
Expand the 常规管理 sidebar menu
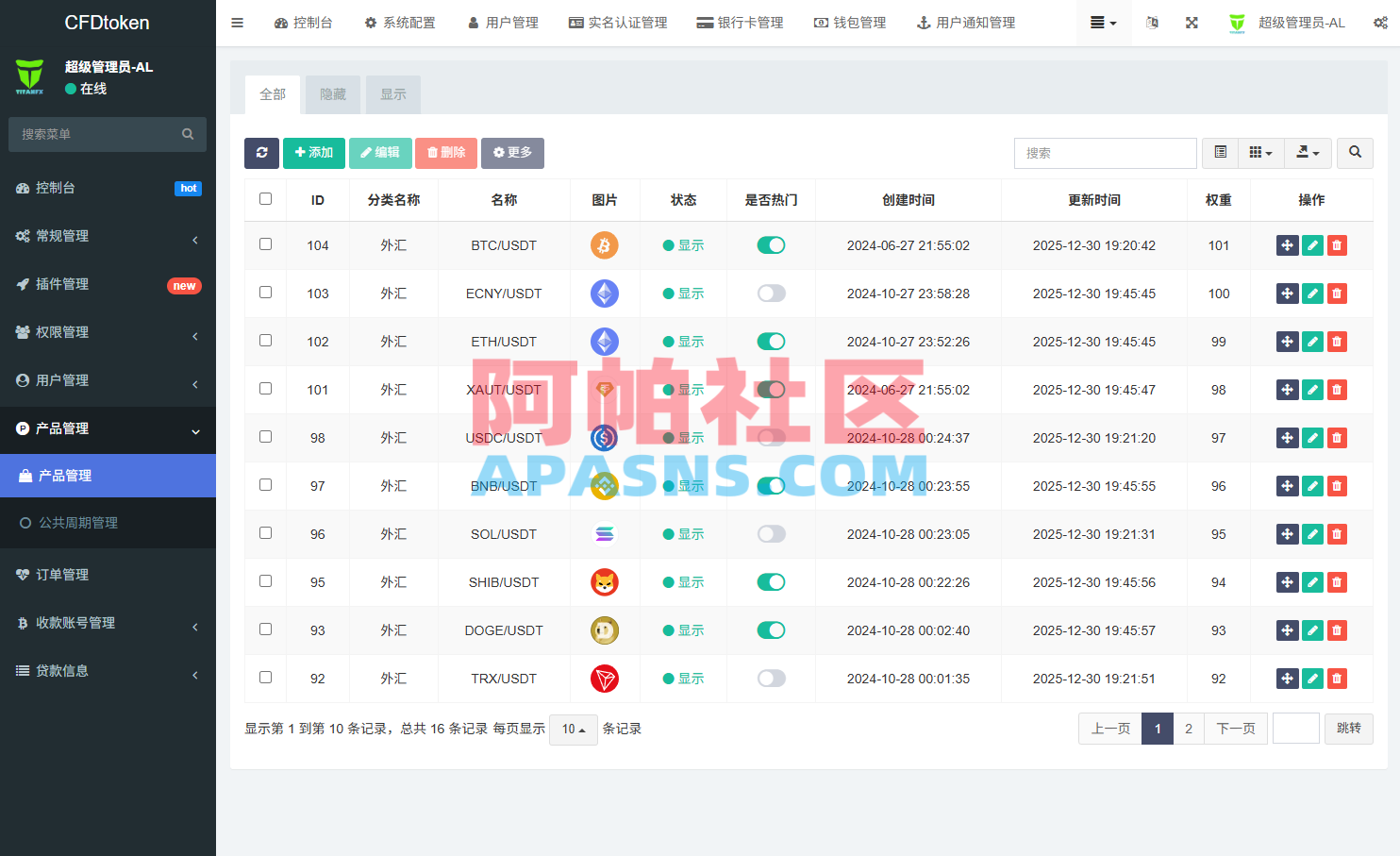(108, 236)
